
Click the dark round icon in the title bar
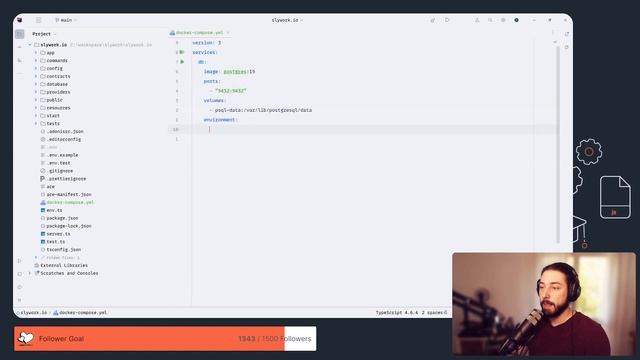click(x=516, y=20)
